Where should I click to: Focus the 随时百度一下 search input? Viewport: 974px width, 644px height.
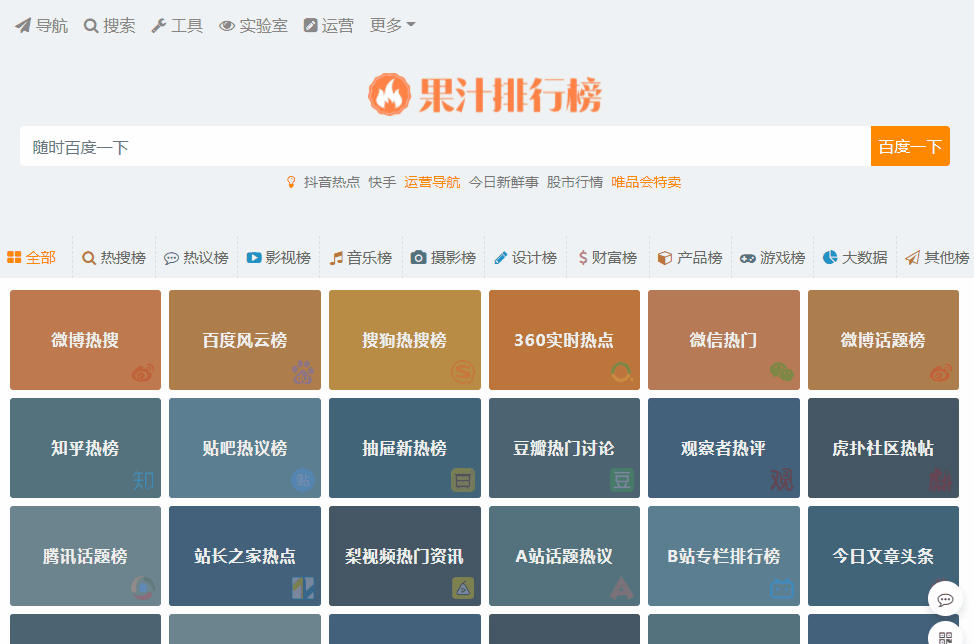pos(445,146)
